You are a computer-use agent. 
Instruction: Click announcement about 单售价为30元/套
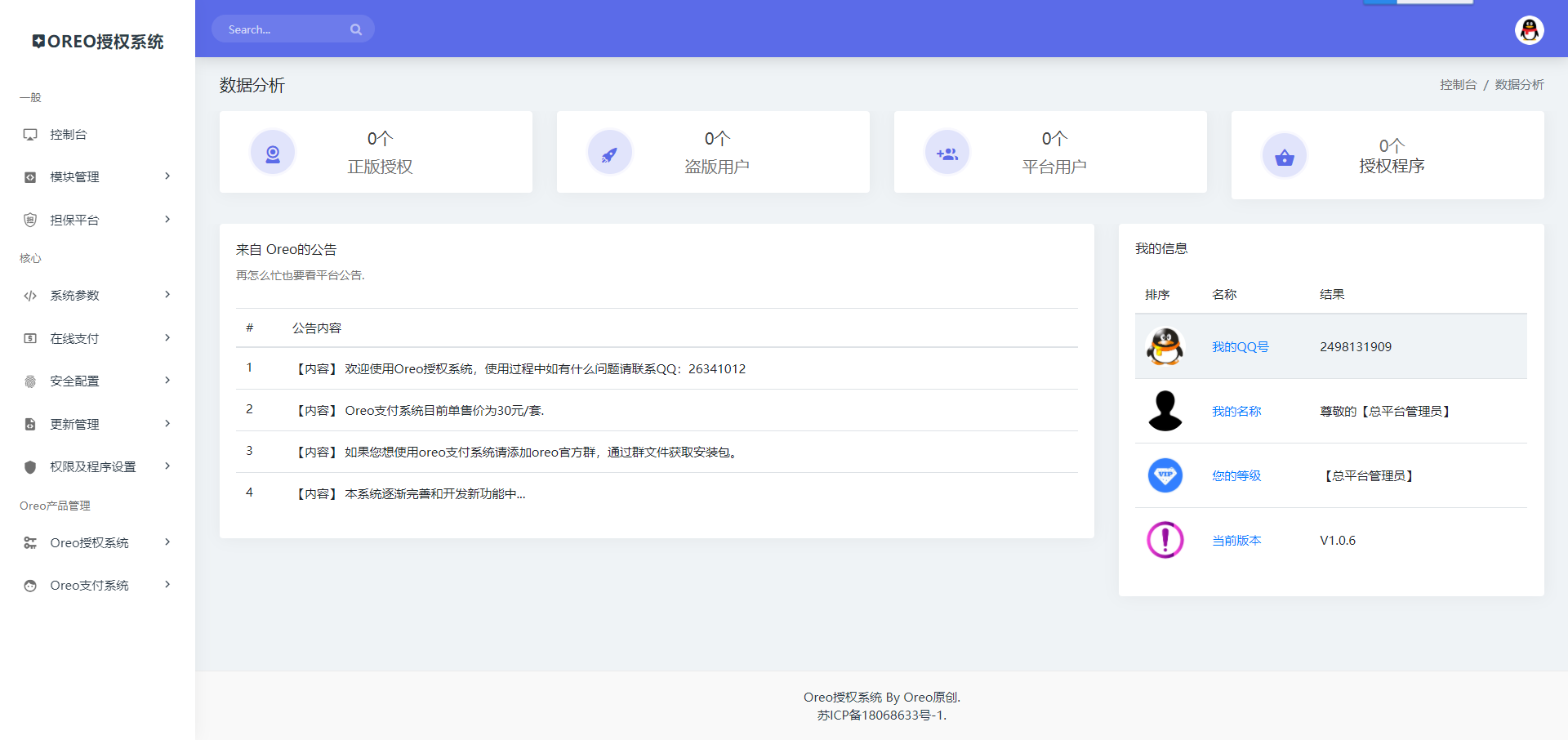657,410
